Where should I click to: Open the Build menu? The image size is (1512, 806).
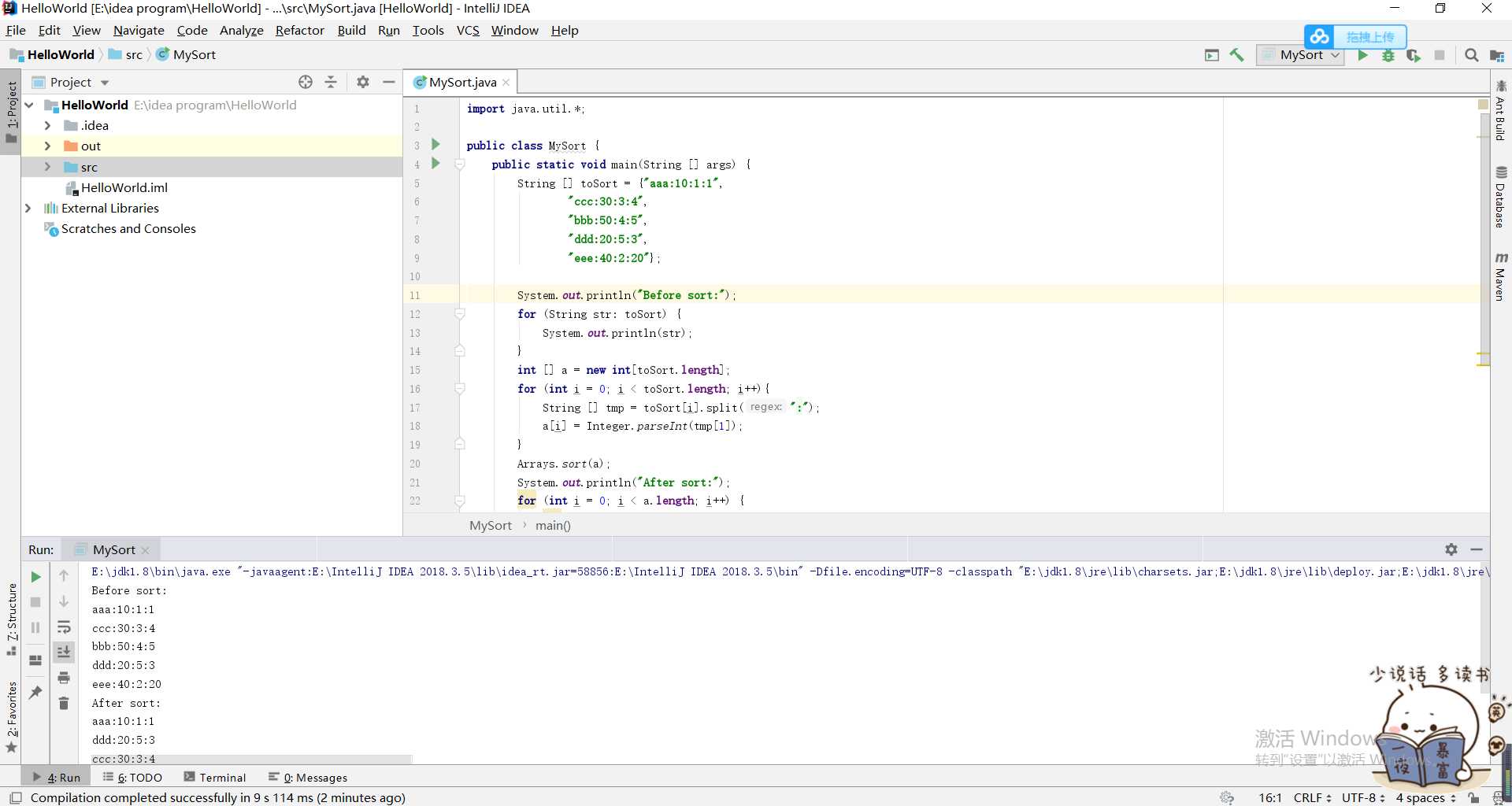coord(351,30)
